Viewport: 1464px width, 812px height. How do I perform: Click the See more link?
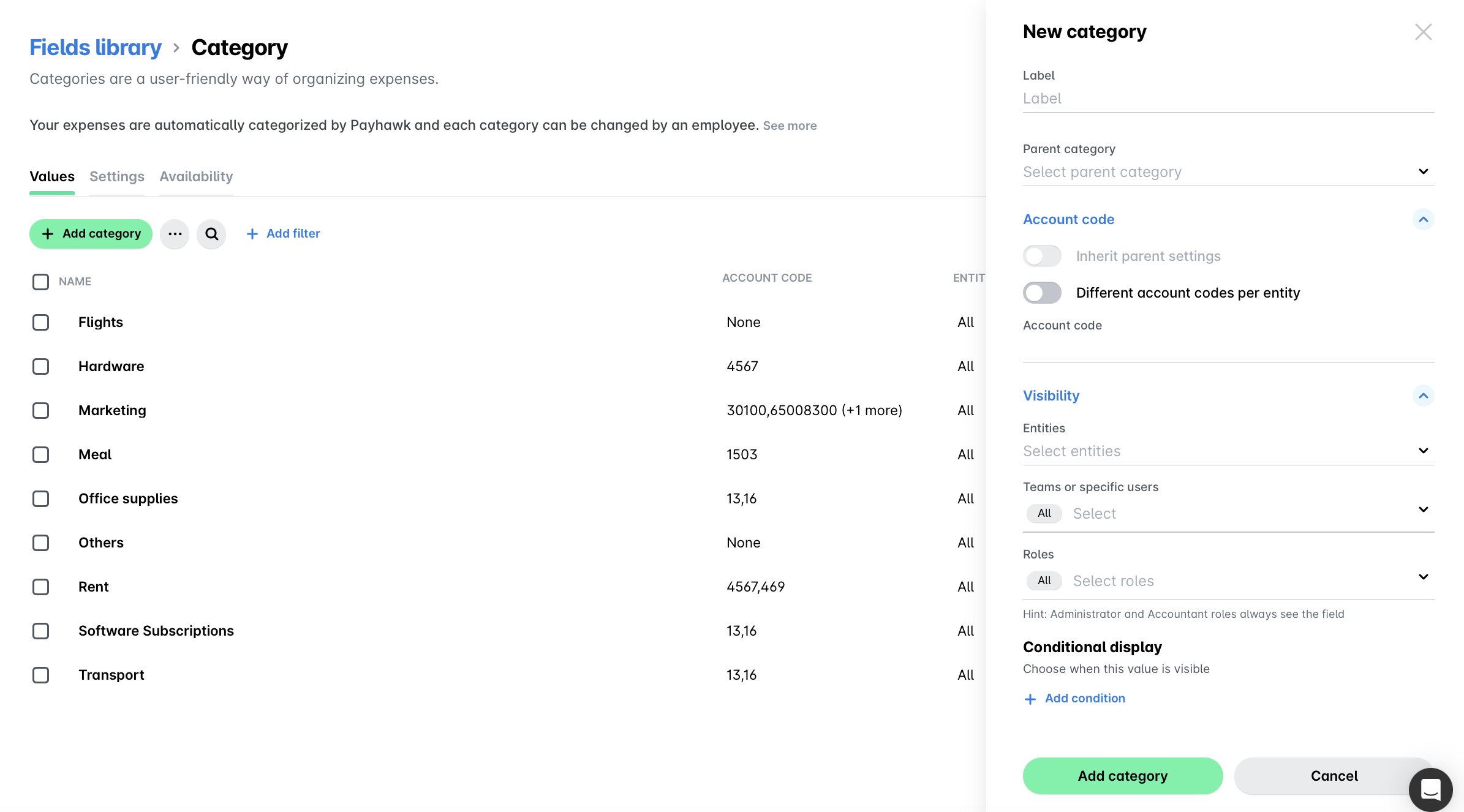point(790,126)
